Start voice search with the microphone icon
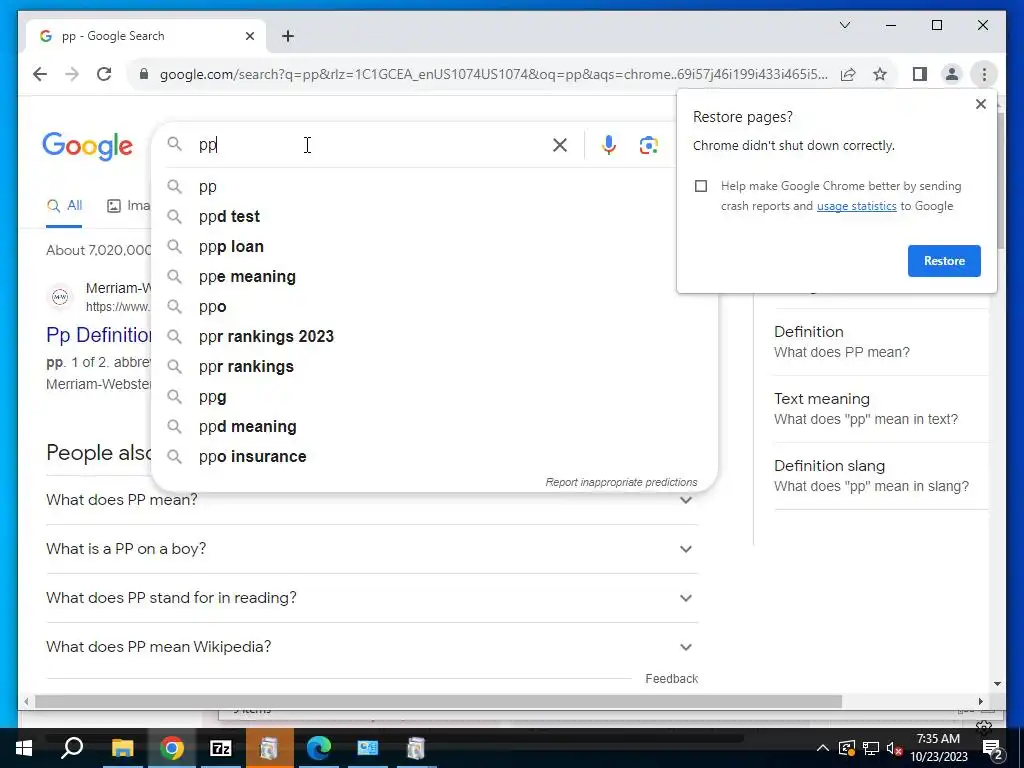1024x768 pixels. point(609,145)
